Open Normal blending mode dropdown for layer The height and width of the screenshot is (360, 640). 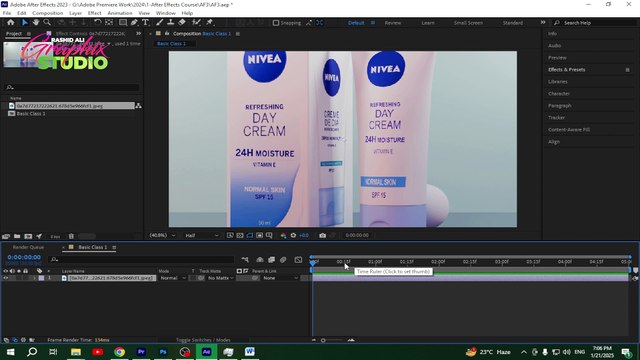[173, 278]
